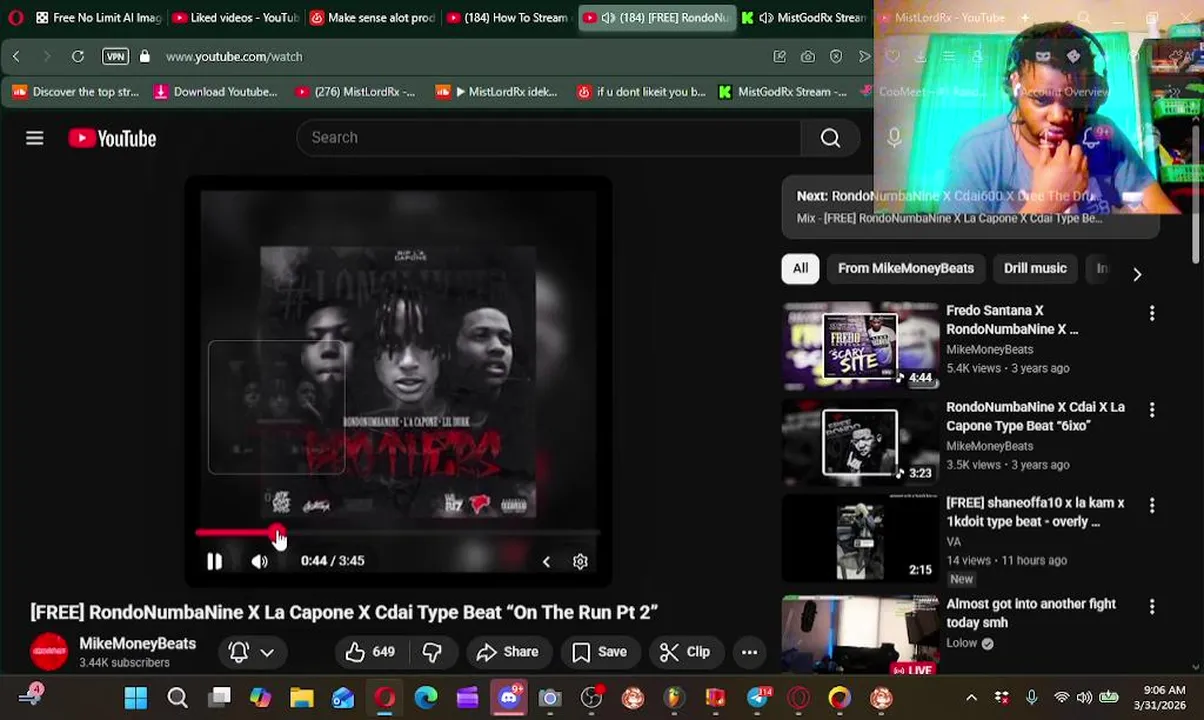
Task: Show more chips with right arrow
Action: (1137, 273)
